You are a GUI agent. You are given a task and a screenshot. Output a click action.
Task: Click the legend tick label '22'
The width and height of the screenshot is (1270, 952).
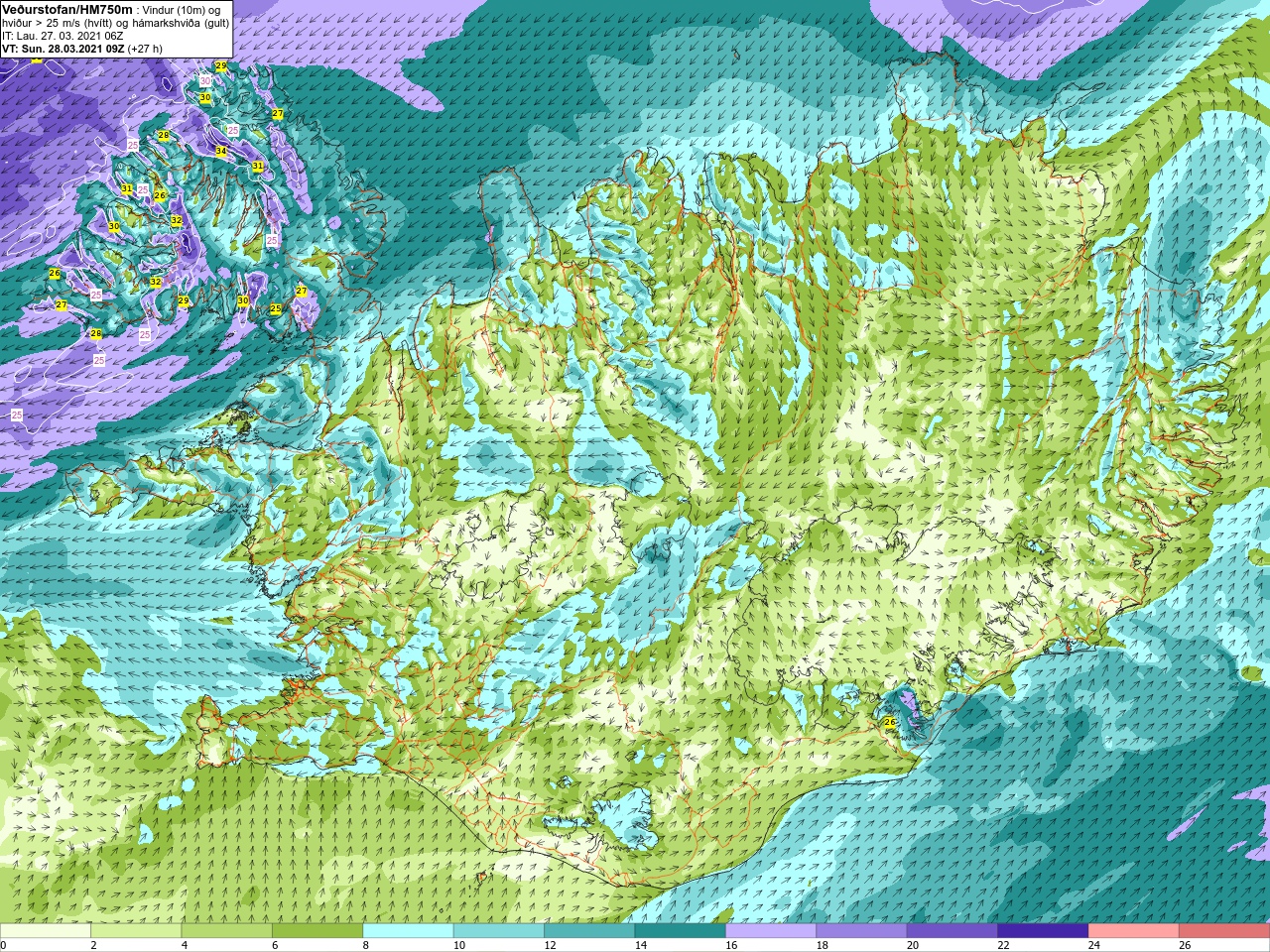(1004, 945)
